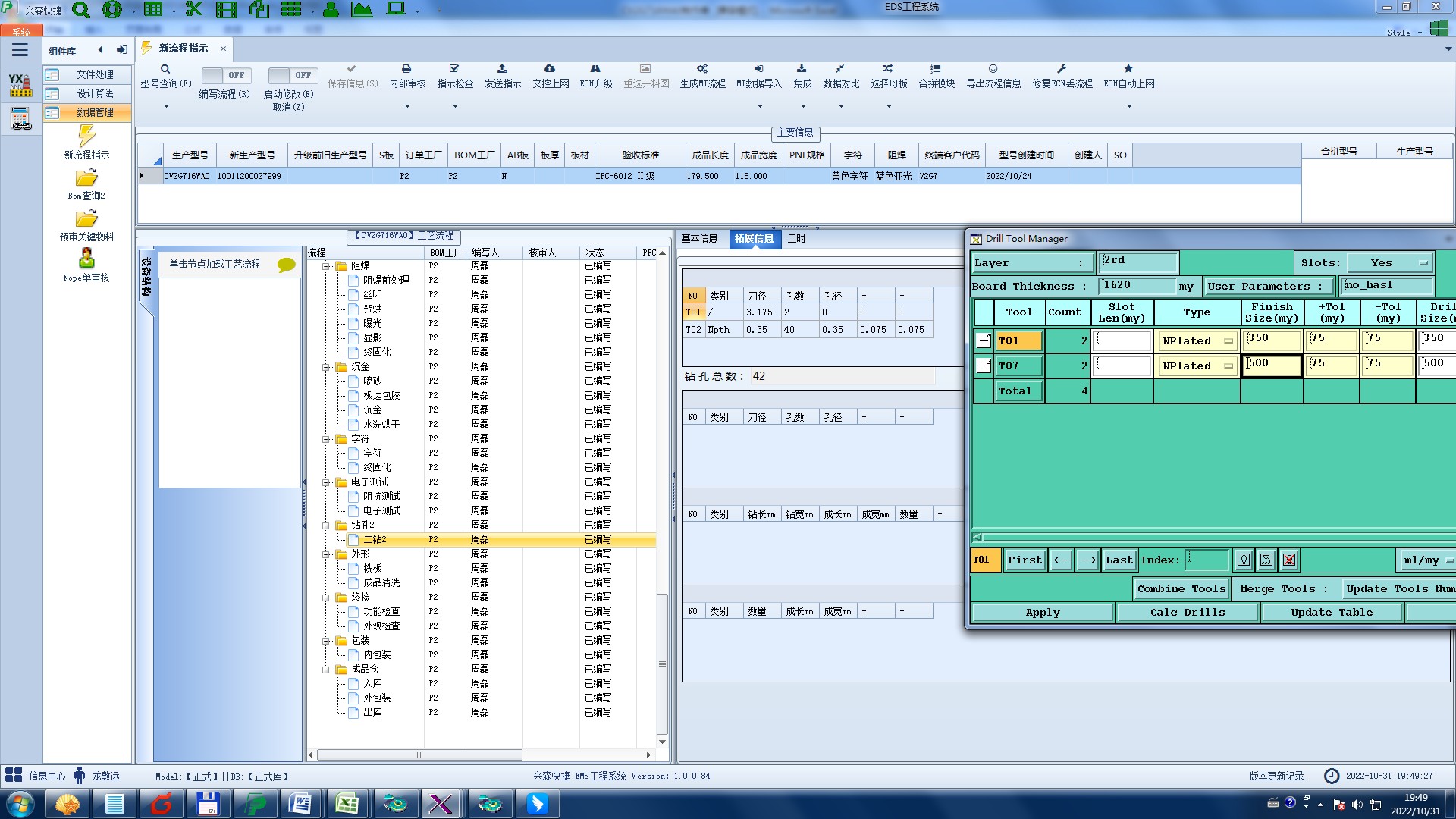
Task: Click the ECN自助上网 star icon
Action: [x=1128, y=69]
